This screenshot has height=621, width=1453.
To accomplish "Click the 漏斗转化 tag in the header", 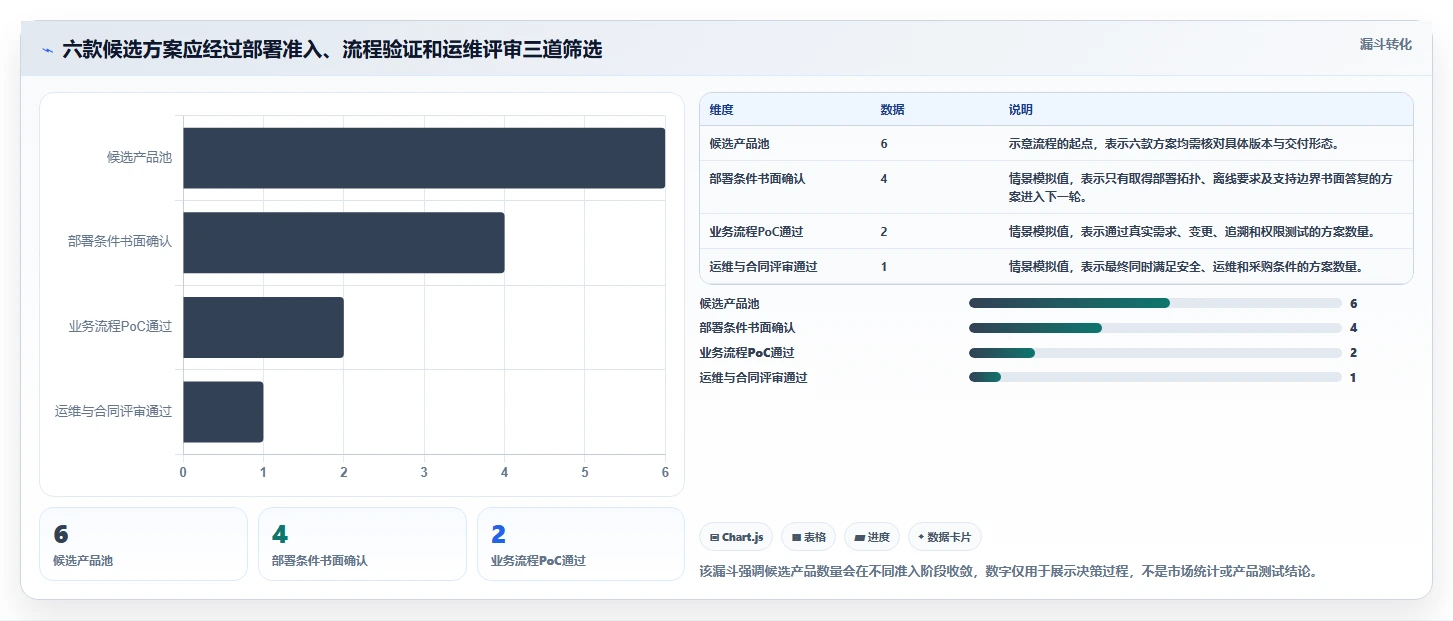I will [x=1386, y=44].
